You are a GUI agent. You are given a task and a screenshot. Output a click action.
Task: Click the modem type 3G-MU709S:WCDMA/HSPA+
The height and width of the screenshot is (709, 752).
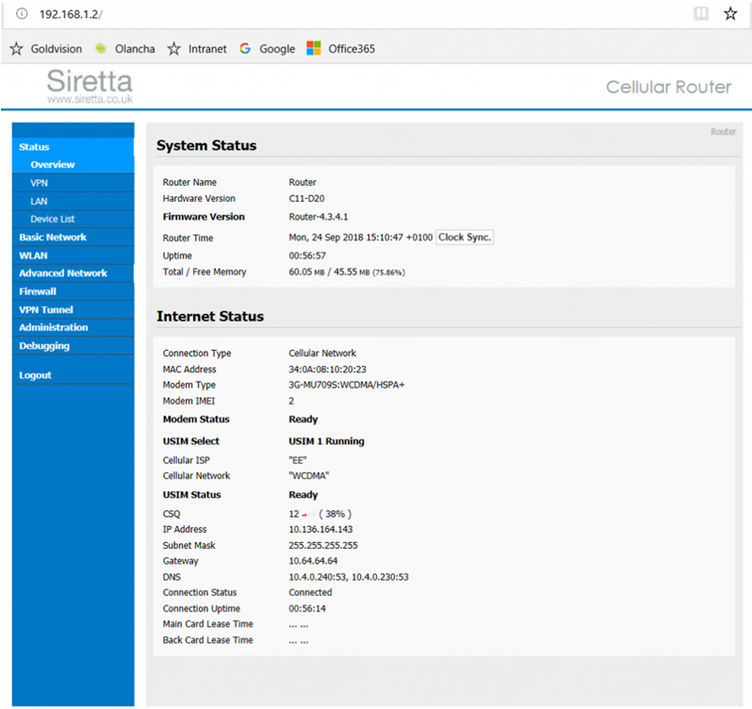click(346, 385)
